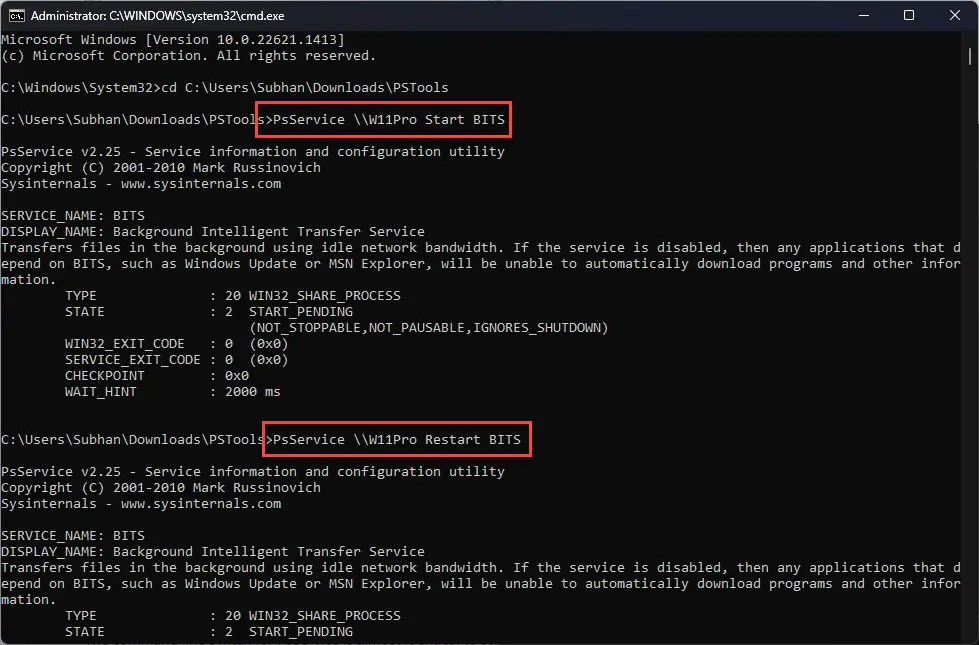Click the second 'Sysinternals - www.sysinternals.com' line
The image size is (979, 645).
coord(141,504)
